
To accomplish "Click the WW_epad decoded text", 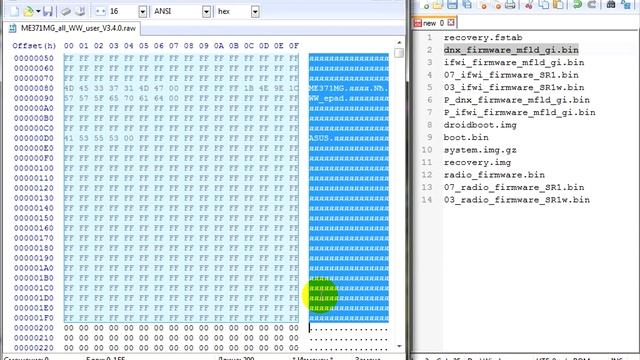I will point(327,98).
